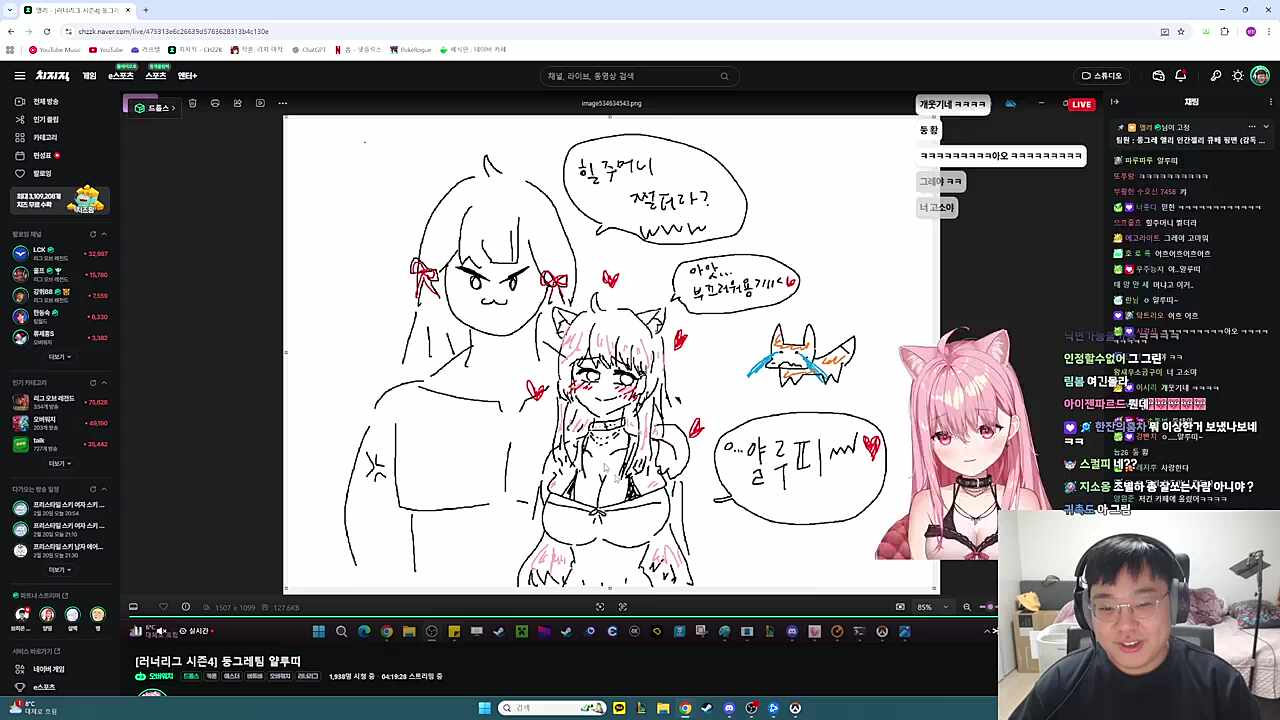
Task: Refresh the followed channels list
Action: 92,234
